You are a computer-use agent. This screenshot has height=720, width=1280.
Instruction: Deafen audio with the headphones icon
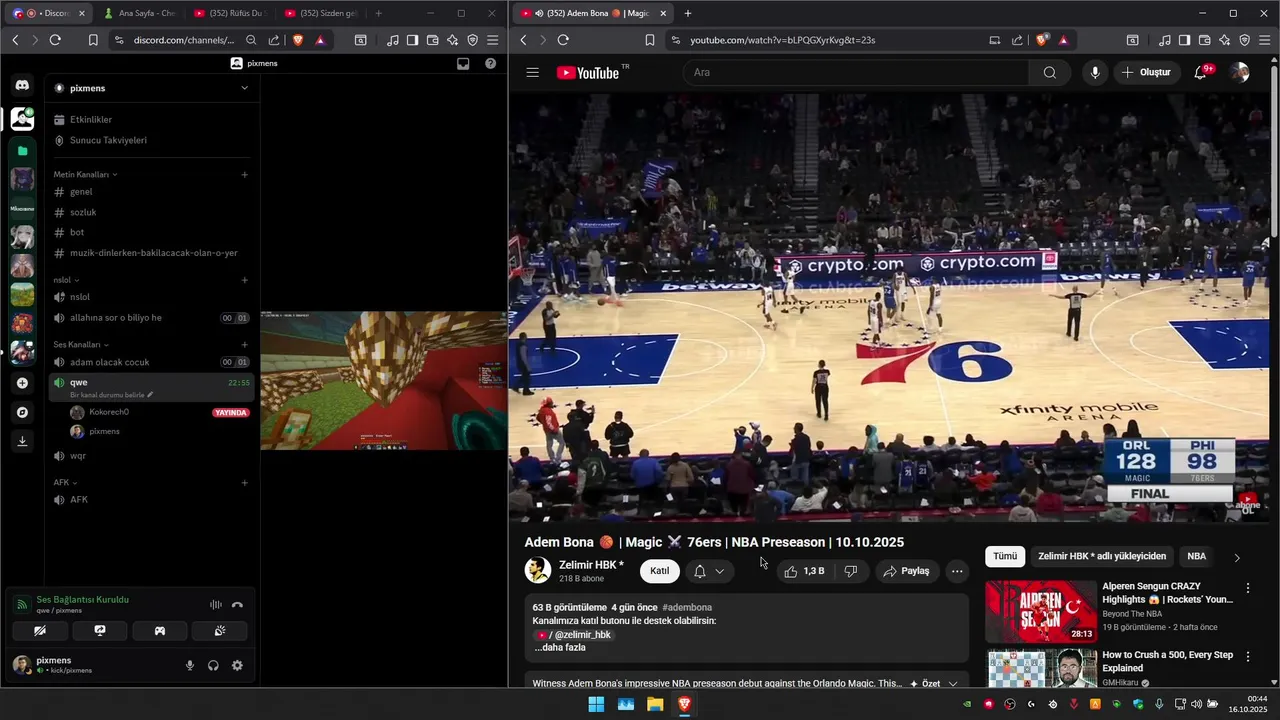point(213,665)
